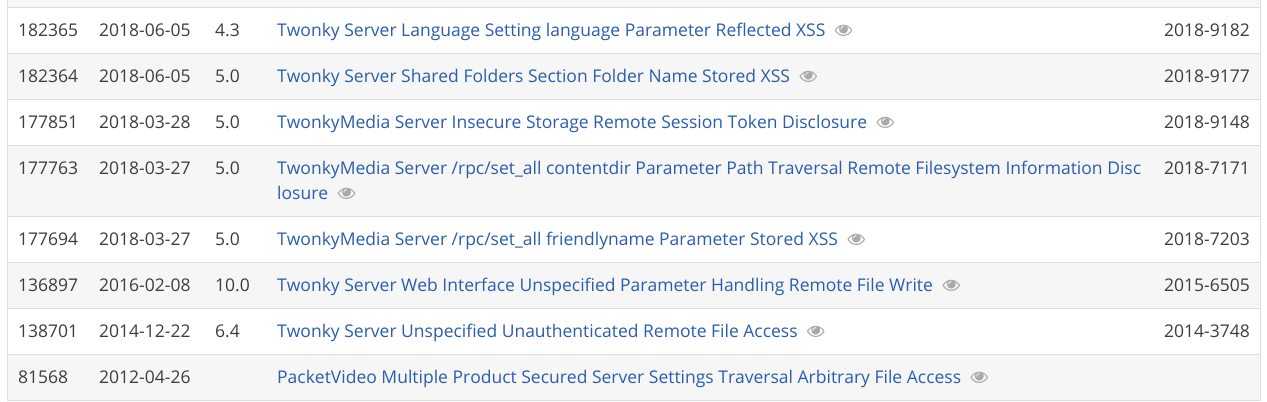Screen dimensions: 1267x402
Task: Click eye icon beside friendlyname Parameter Stored XSS
Action: coord(856,240)
